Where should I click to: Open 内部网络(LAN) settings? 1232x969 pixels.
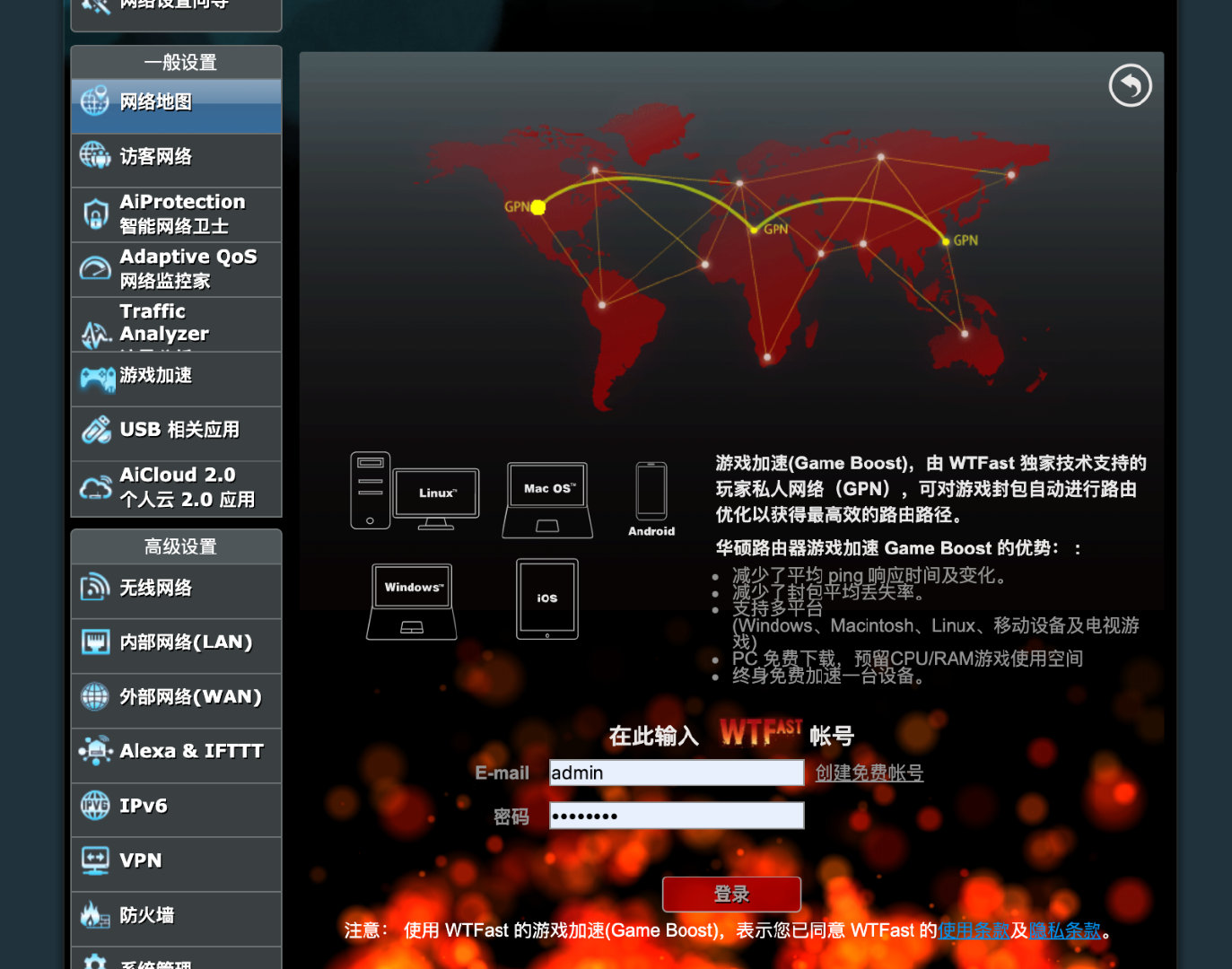tap(177, 646)
